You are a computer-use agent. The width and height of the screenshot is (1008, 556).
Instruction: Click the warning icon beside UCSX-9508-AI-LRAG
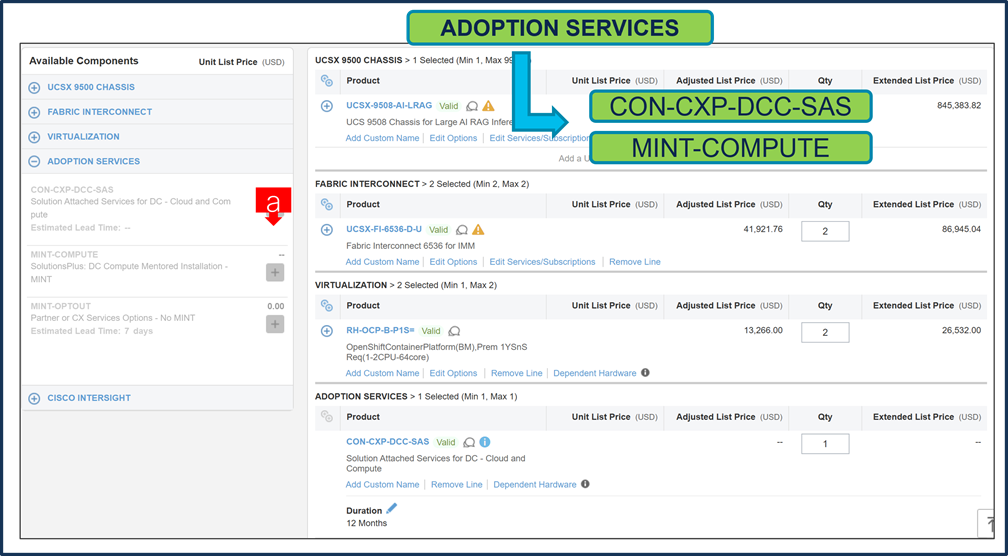pyautogui.click(x=489, y=106)
